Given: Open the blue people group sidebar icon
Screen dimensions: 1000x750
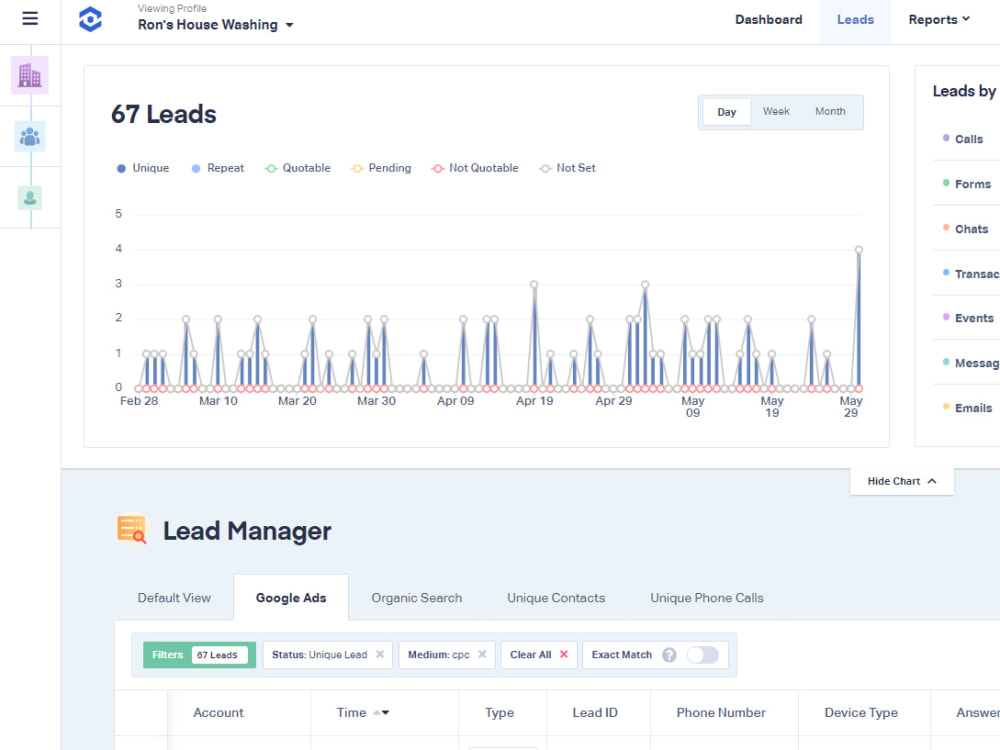Looking at the screenshot, I should click(30, 136).
